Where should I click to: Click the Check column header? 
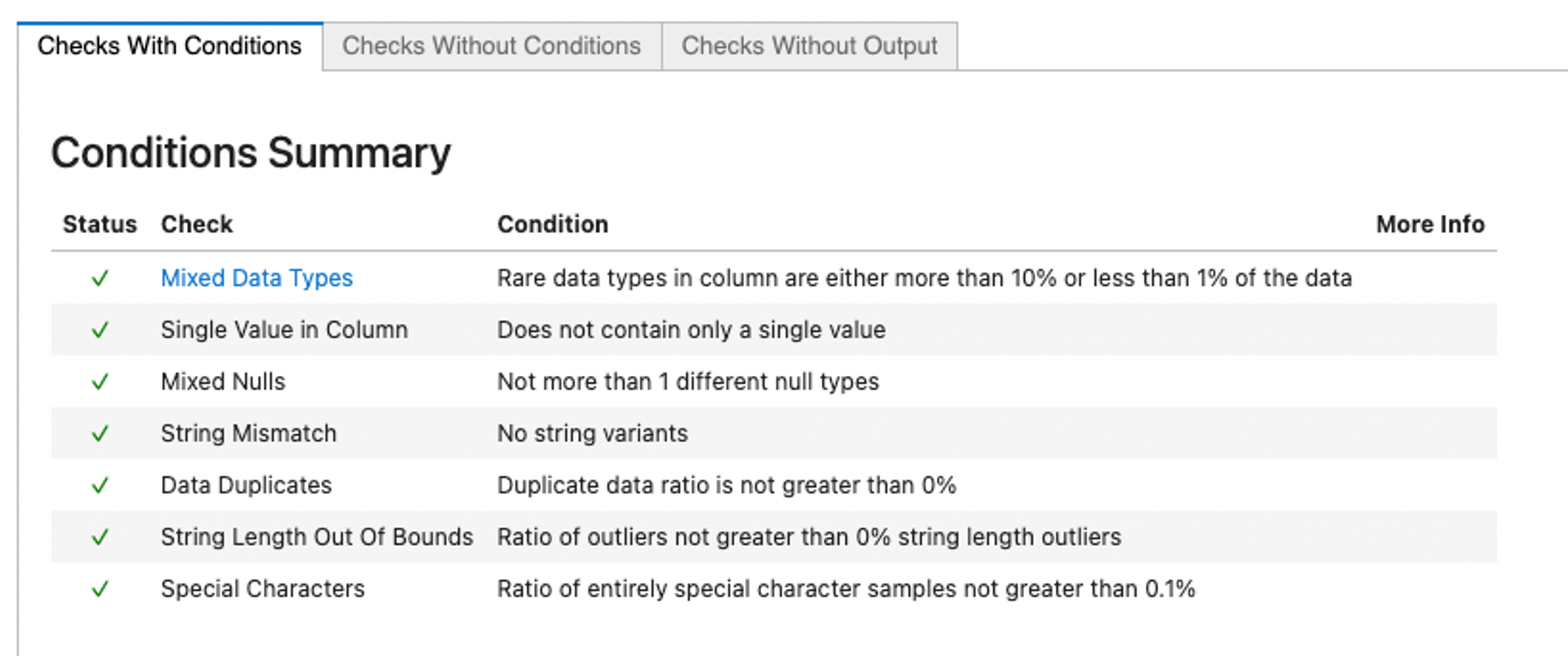pyautogui.click(x=197, y=224)
